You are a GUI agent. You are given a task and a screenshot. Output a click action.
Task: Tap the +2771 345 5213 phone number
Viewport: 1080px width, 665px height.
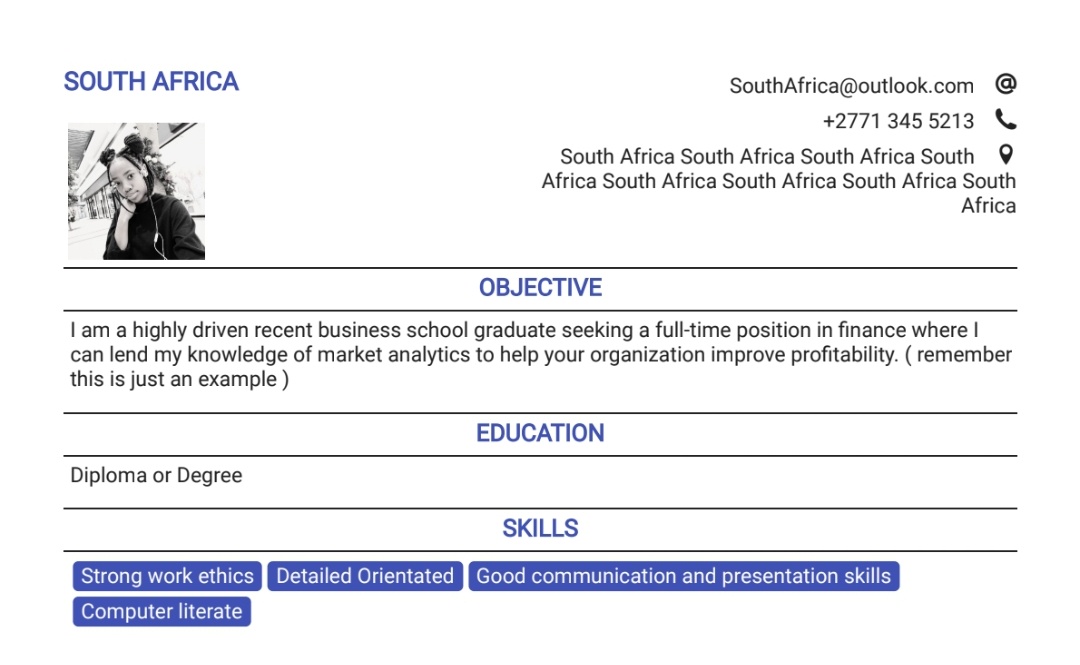tap(897, 121)
